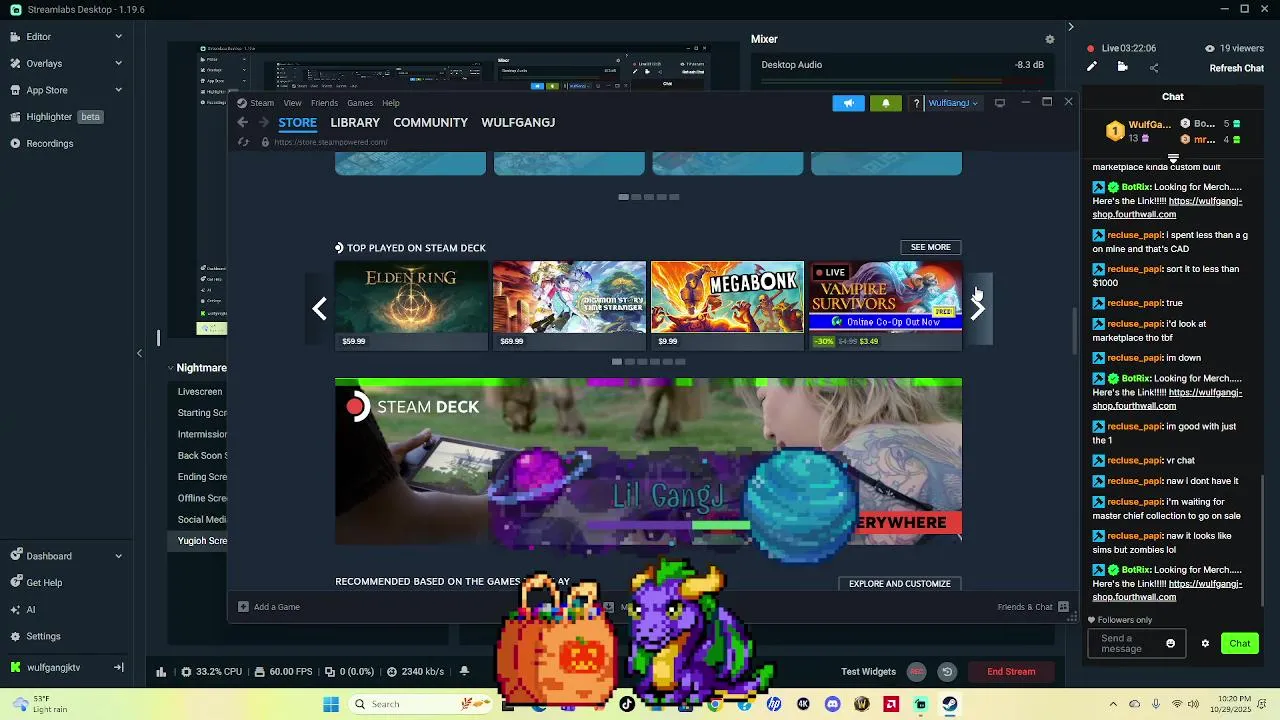Image resolution: width=1280 pixels, height=720 pixels.
Task: Advance carousel with right arrow
Action: (978, 308)
